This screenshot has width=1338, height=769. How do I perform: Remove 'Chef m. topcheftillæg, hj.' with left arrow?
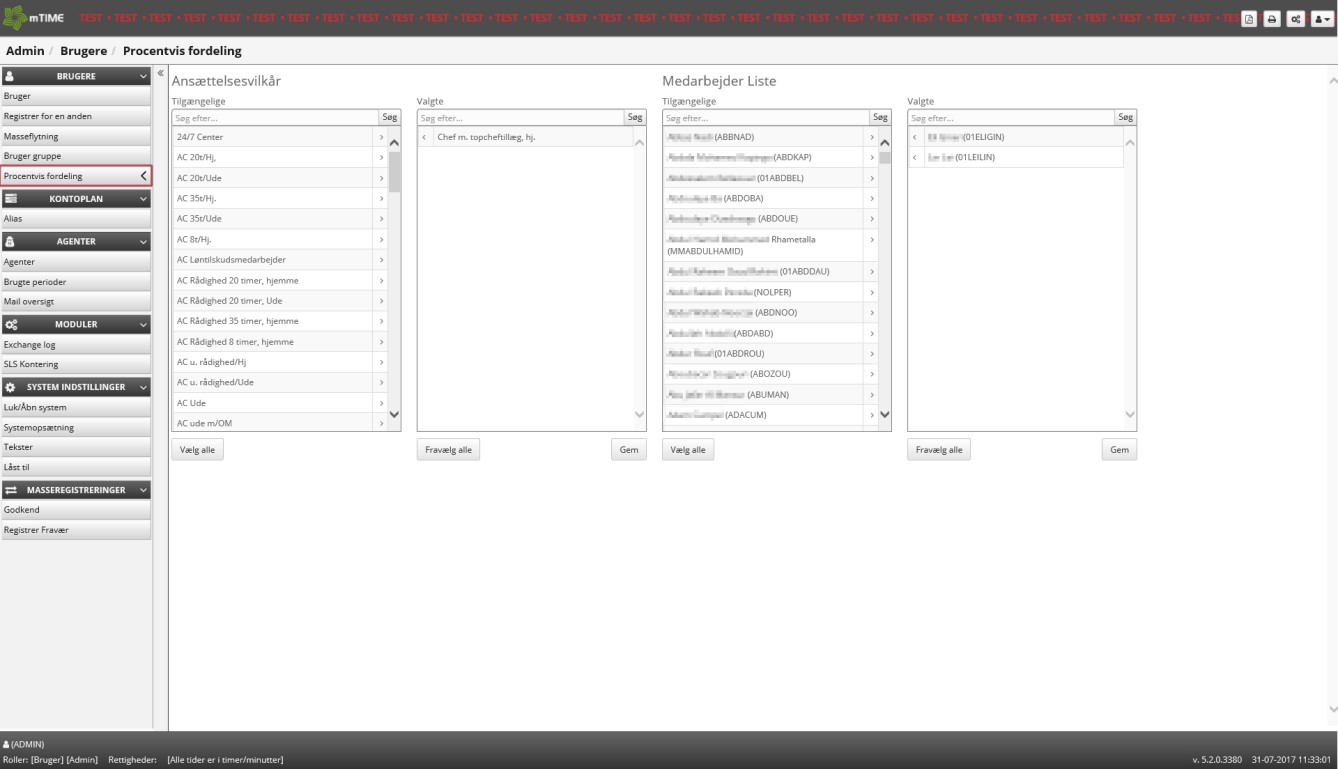point(425,137)
